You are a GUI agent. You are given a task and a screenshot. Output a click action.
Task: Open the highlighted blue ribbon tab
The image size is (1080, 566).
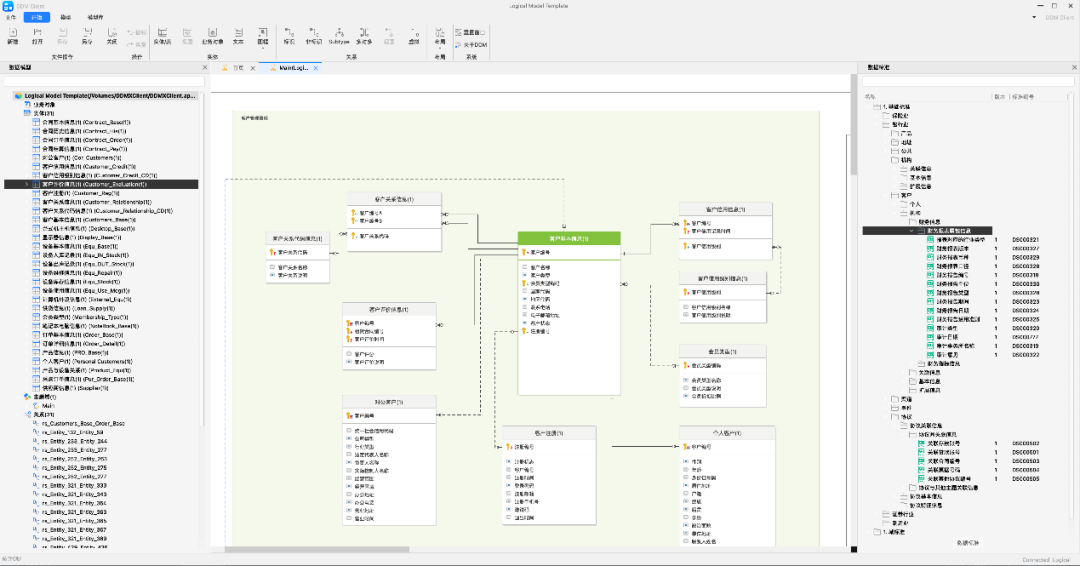click(x=37, y=17)
